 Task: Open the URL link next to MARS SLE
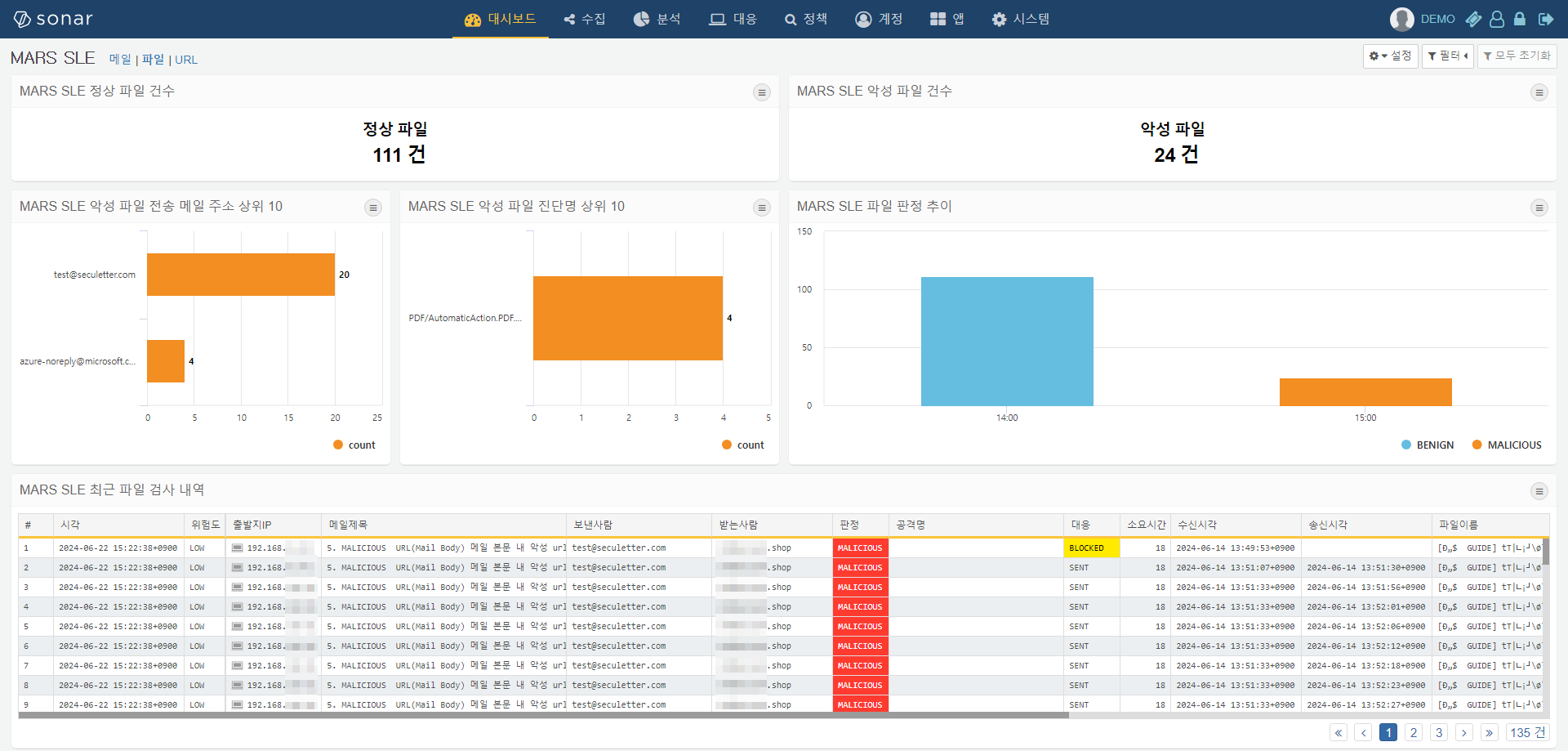(x=186, y=60)
